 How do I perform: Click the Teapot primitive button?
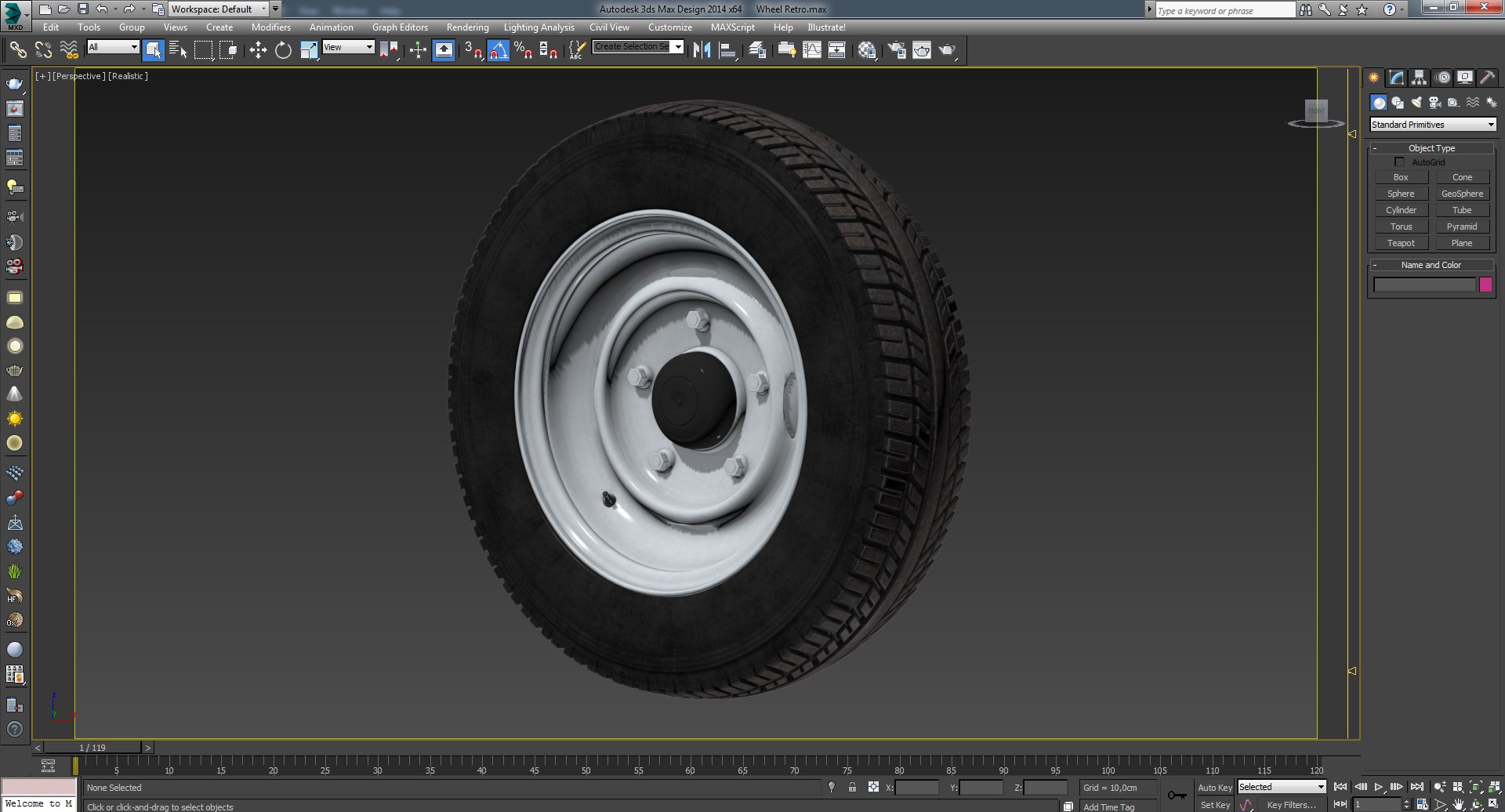pos(1401,244)
